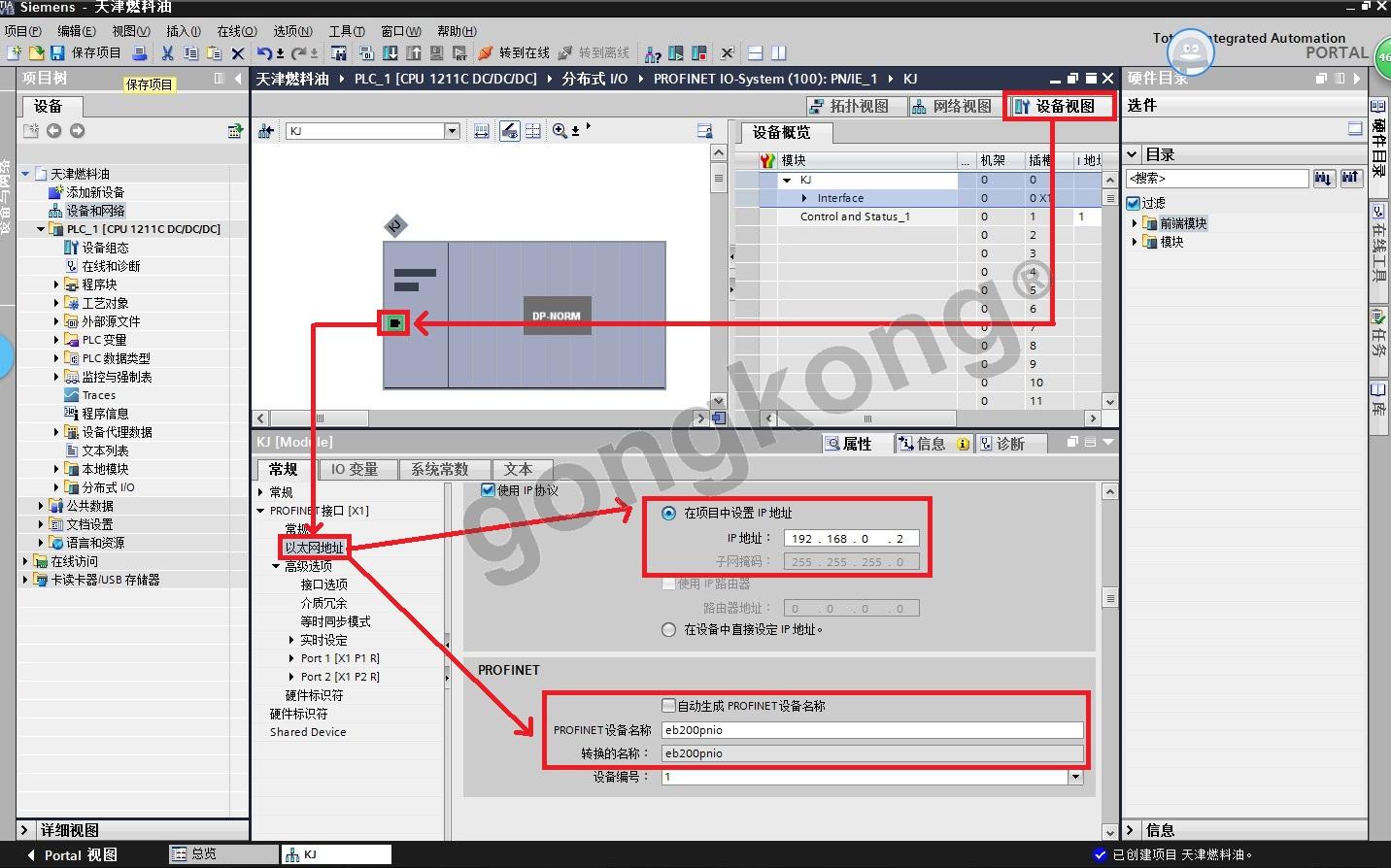Viewport: 1391px width, 868px height.
Task: Select 以太网地址 in the properties tree
Action: click(x=315, y=548)
